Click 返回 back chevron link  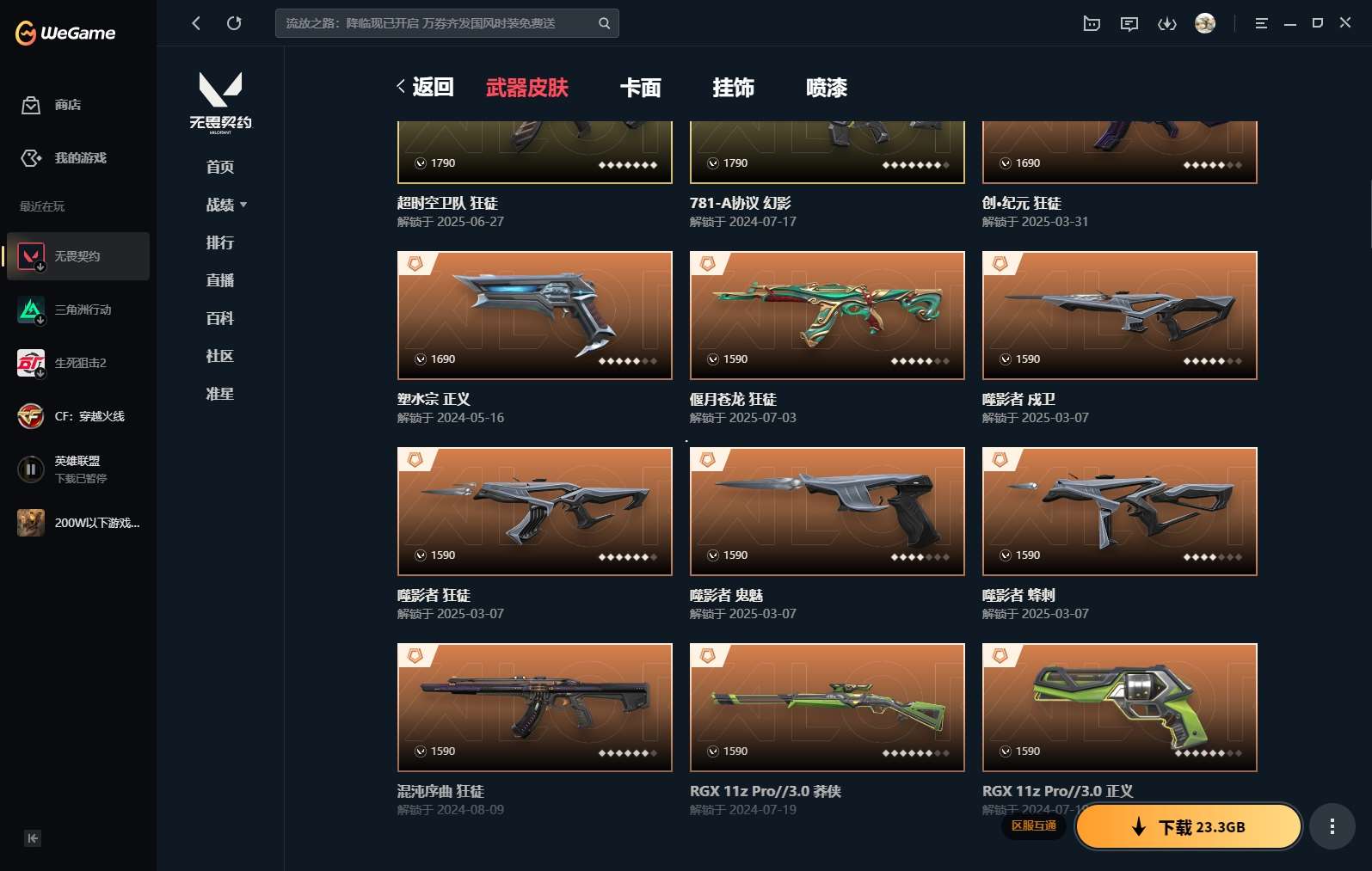tap(425, 87)
